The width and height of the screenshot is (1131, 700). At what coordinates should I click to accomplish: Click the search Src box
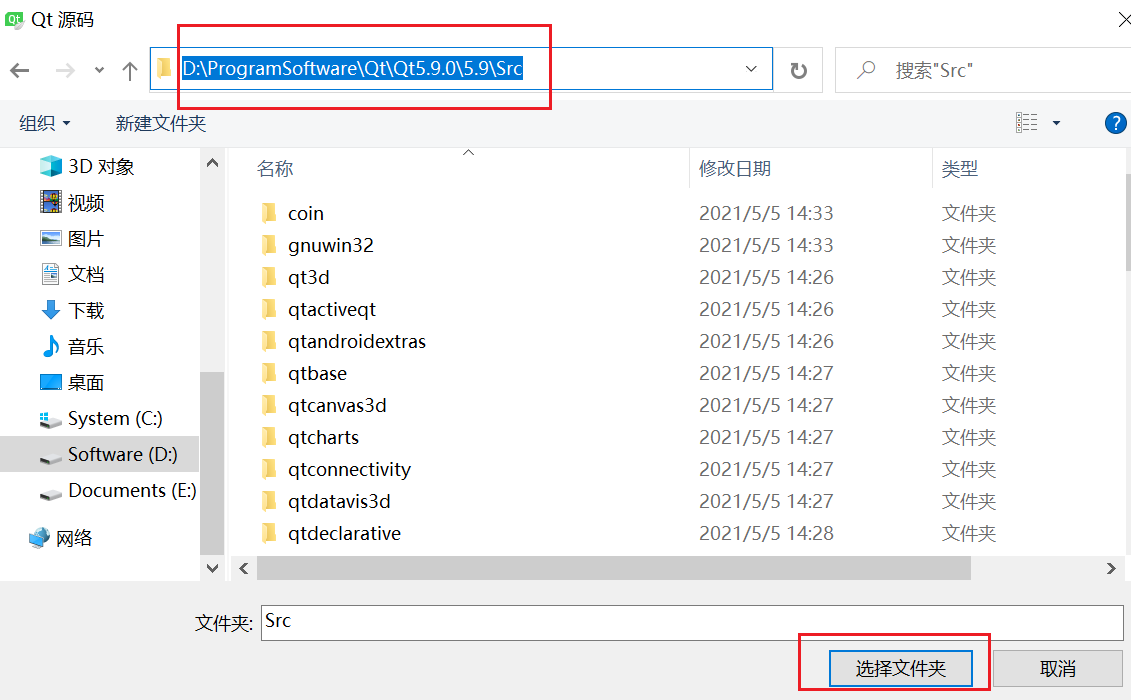click(x=982, y=70)
